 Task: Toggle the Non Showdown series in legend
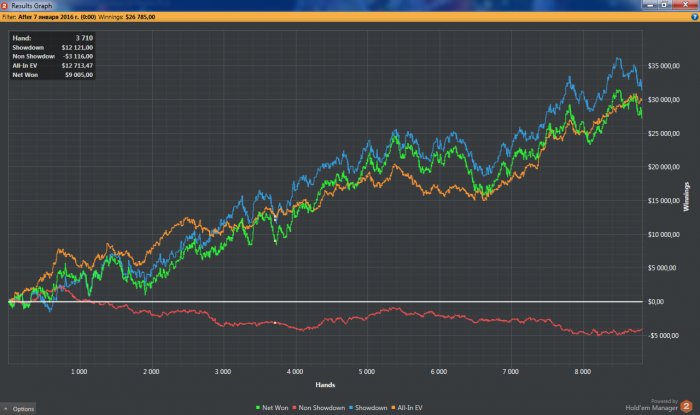pos(321,408)
